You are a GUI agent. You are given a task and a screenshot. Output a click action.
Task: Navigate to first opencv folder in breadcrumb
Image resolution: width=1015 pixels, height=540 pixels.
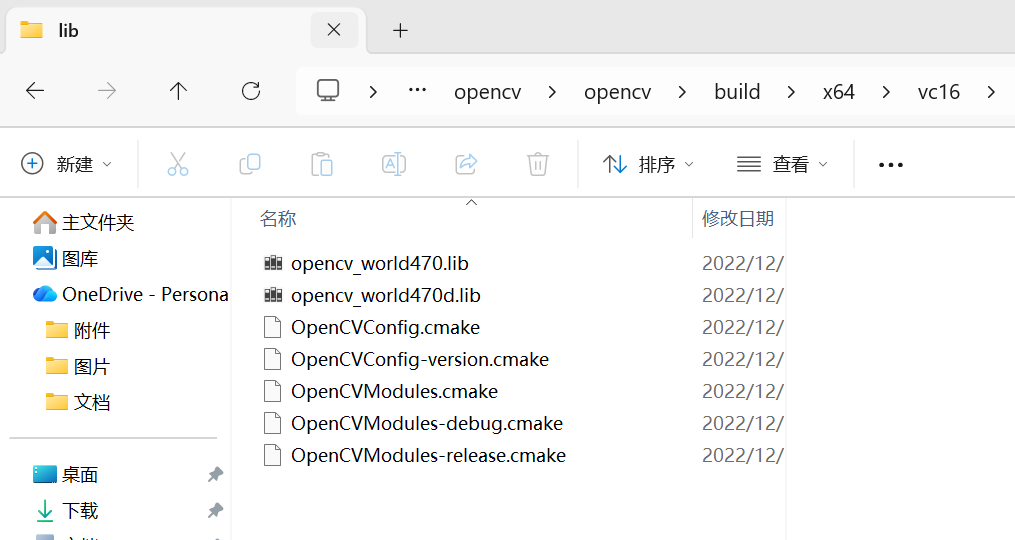[487, 92]
